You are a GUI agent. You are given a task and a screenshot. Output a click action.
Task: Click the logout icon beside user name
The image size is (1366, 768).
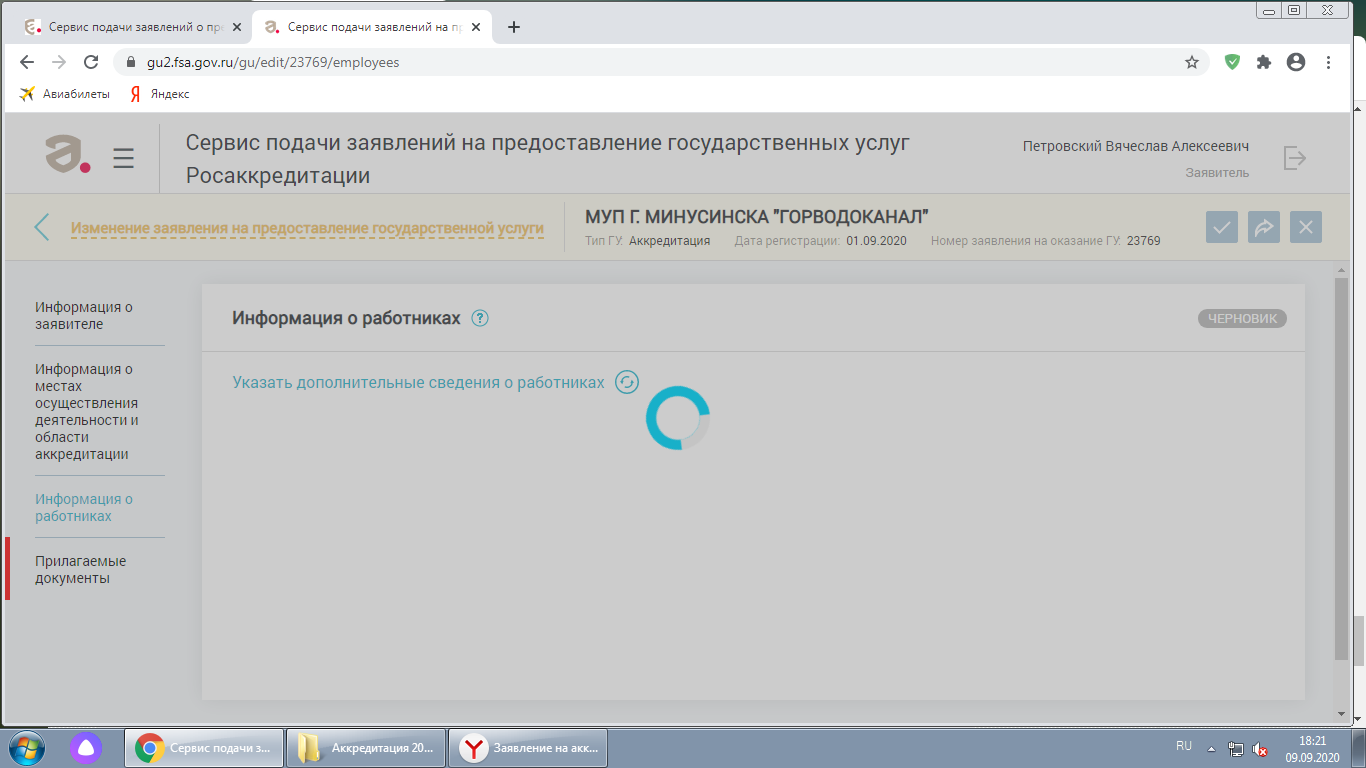click(x=1294, y=158)
